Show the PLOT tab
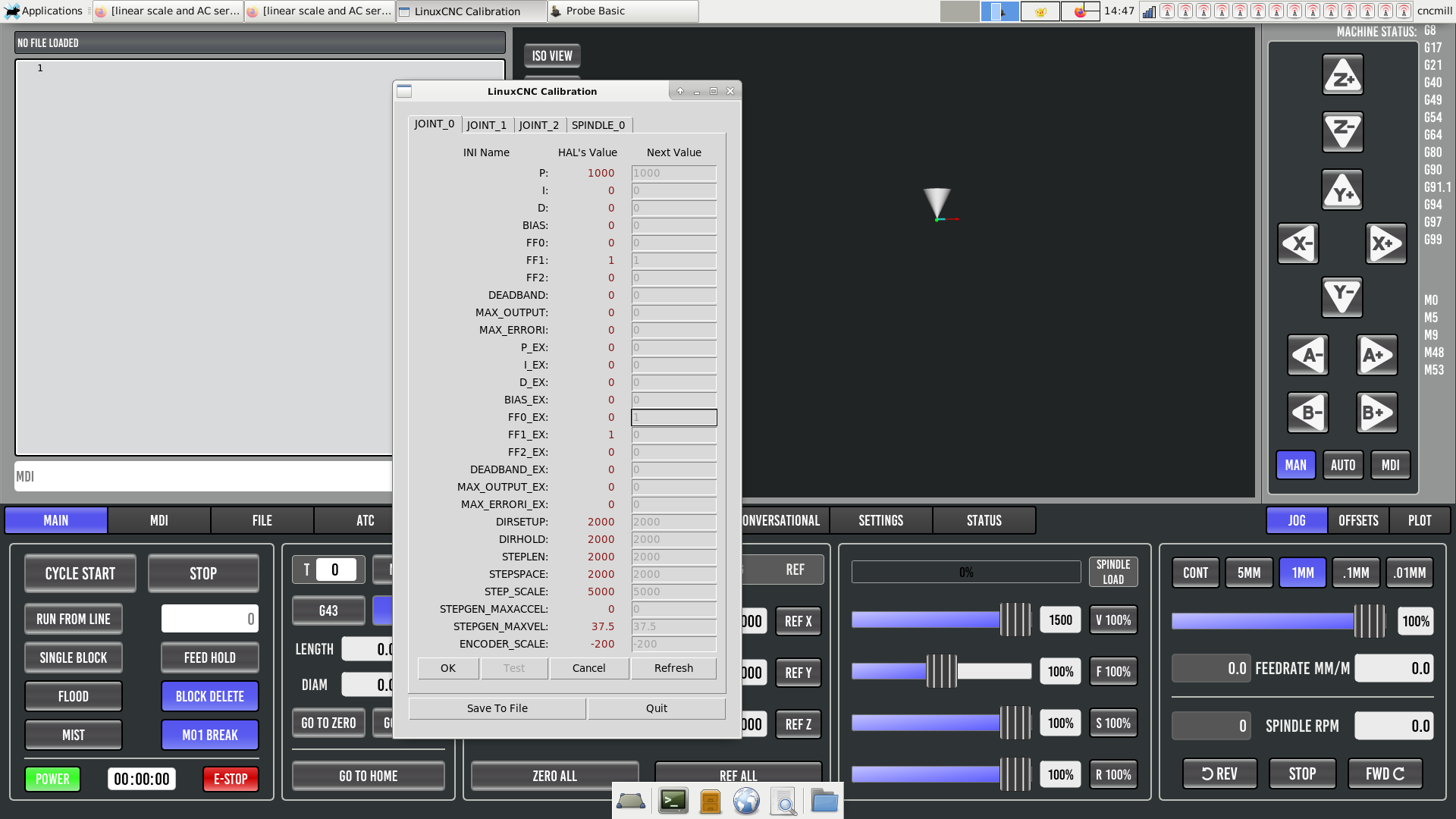 1420,520
